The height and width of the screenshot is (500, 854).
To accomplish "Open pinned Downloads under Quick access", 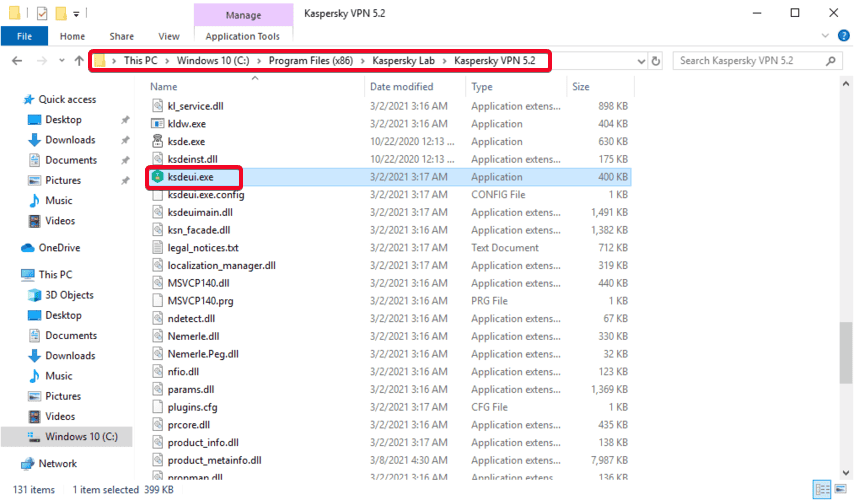I will click(x=70, y=140).
